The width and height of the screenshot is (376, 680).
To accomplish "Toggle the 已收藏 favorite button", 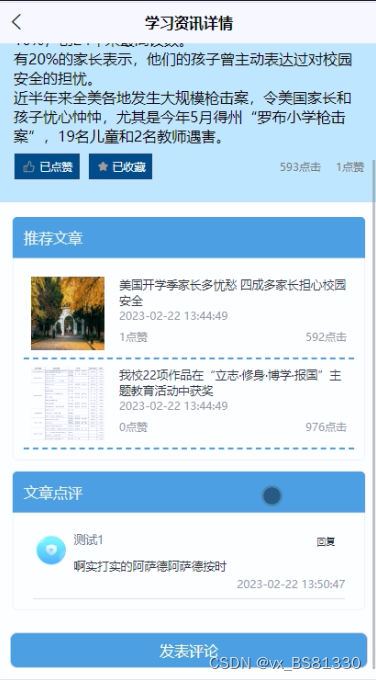I will tap(121, 166).
